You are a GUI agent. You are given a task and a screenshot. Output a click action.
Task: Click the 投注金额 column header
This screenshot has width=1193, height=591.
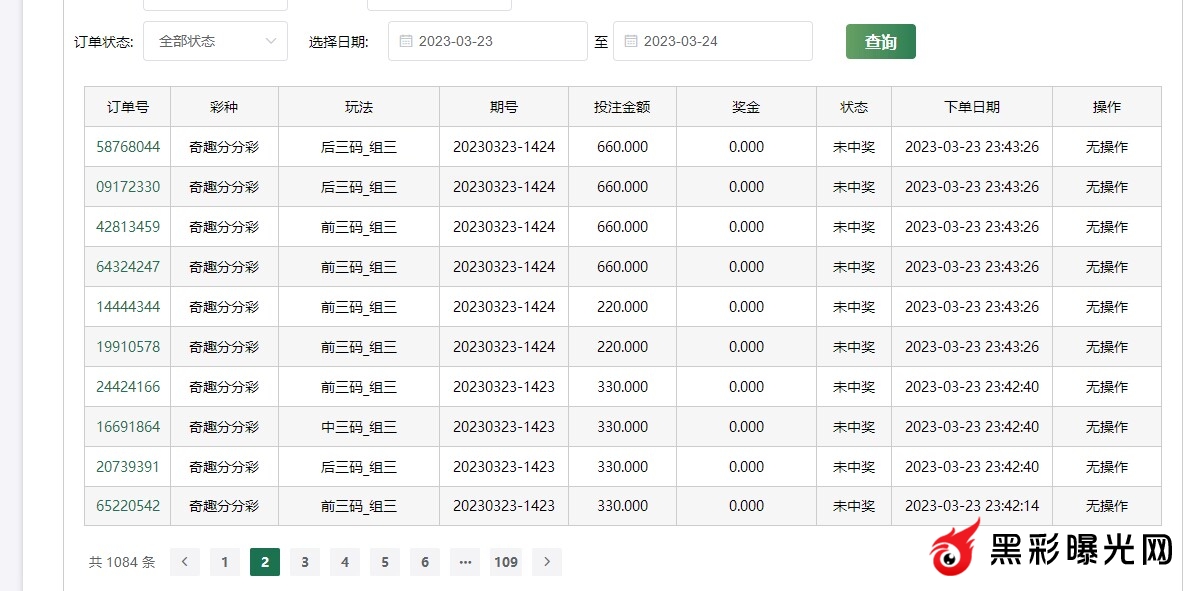tap(622, 107)
